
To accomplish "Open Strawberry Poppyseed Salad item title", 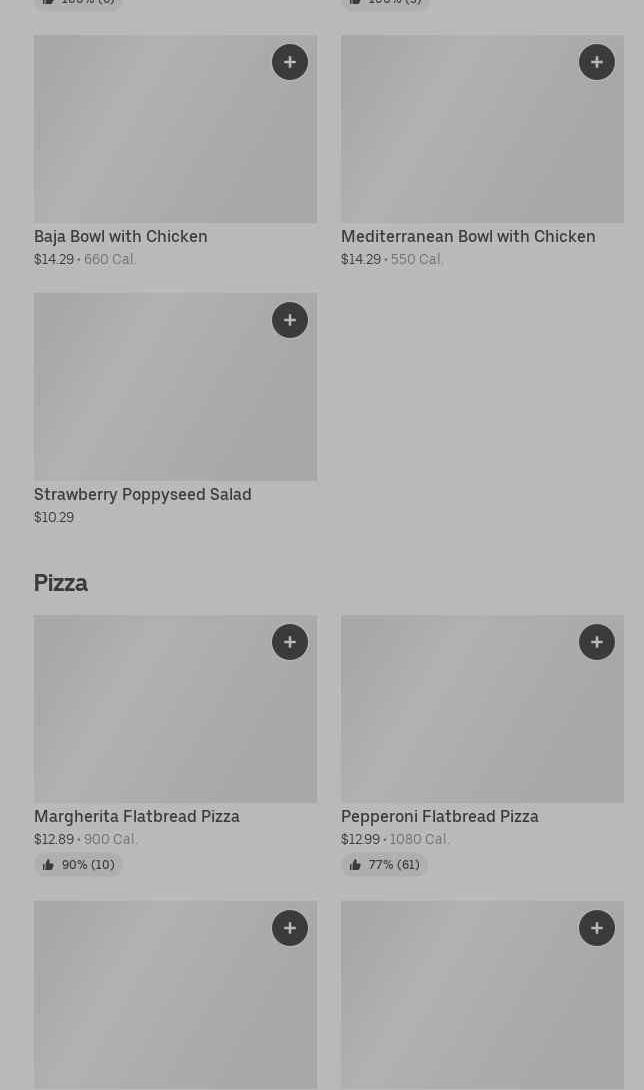I will tap(143, 495).
